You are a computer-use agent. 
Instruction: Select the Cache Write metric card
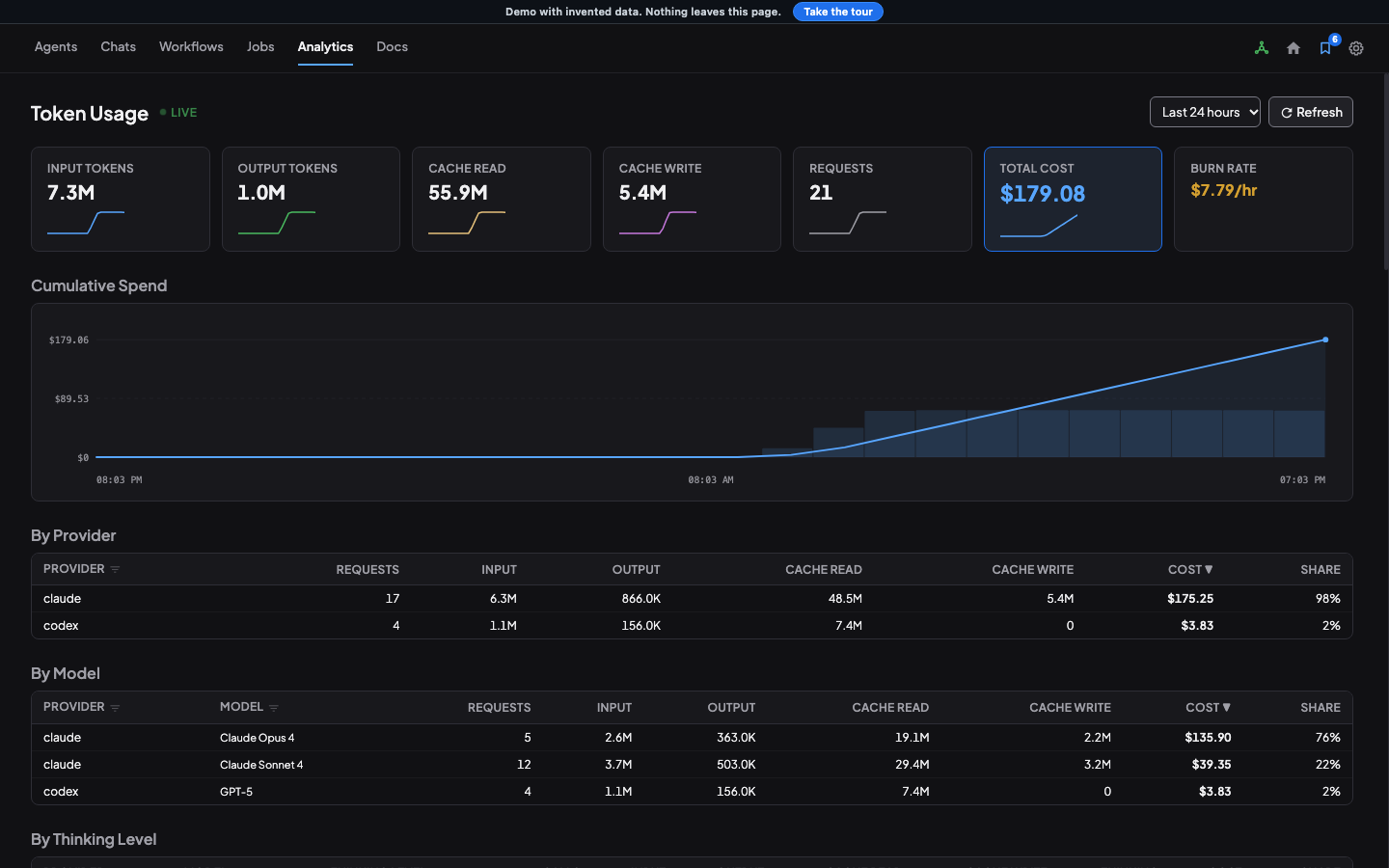(x=692, y=199)
